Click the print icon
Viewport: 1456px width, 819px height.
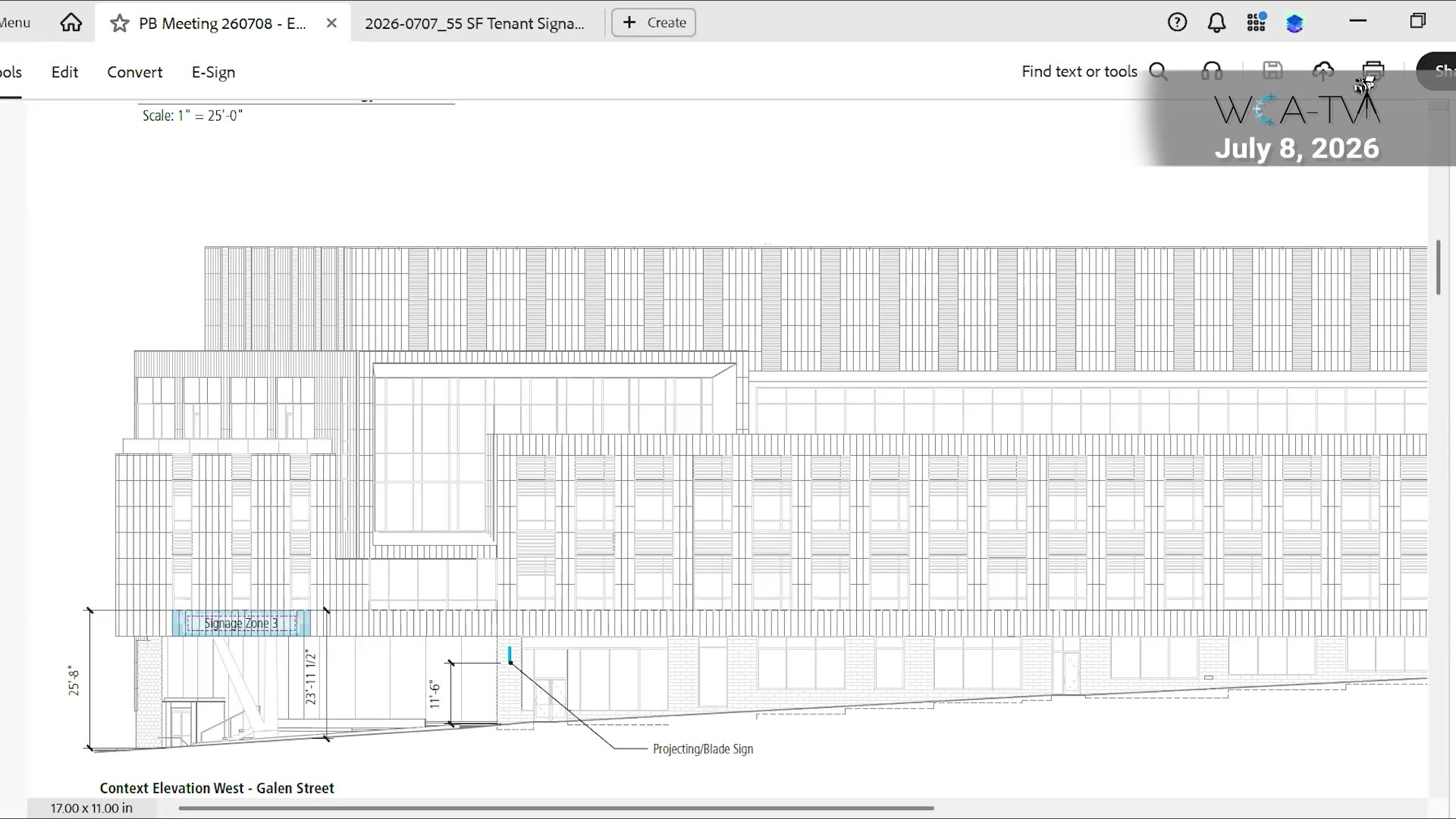point(1373,71)
